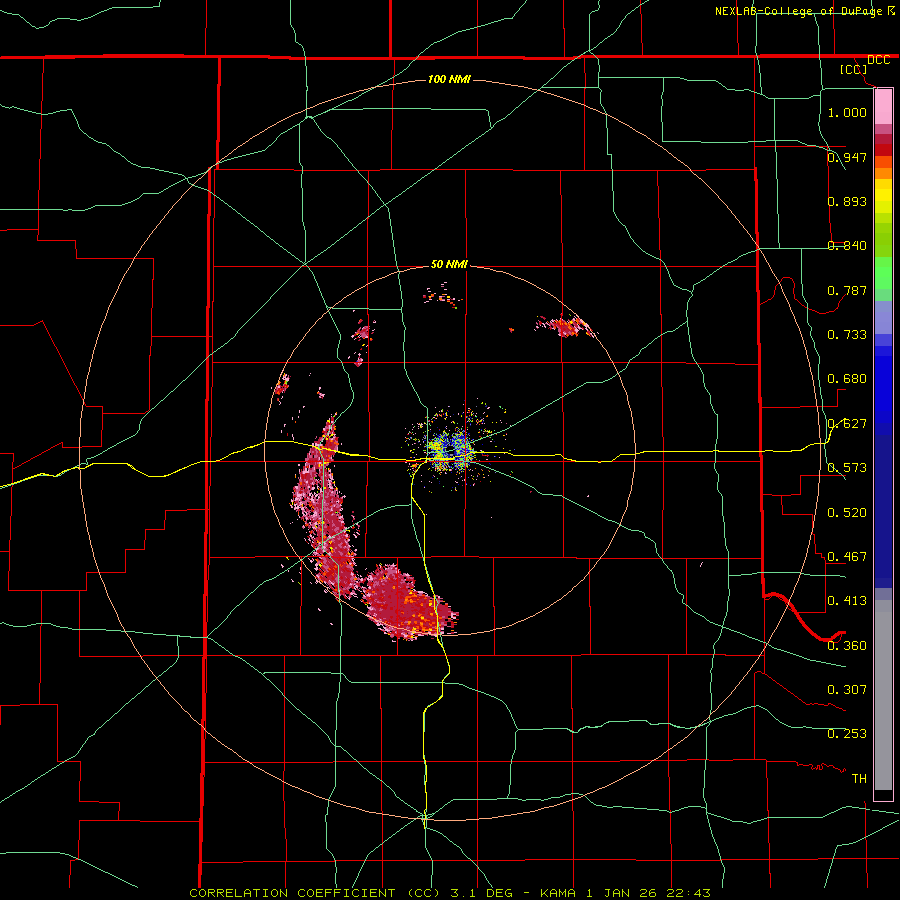Pick the gray low-value segment of the color bar
The height and width of the screenshot is (900, 900).
pyautogui.click(x=883, y=695)
